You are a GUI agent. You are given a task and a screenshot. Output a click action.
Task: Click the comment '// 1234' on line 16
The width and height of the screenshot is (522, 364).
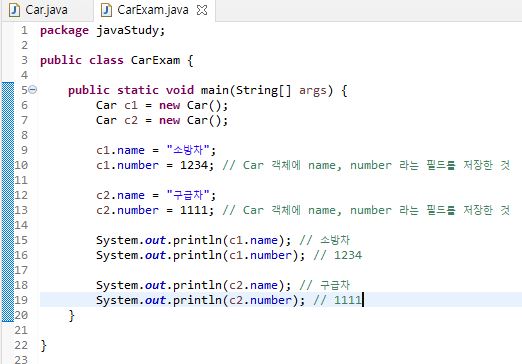[x=338, y=255]
